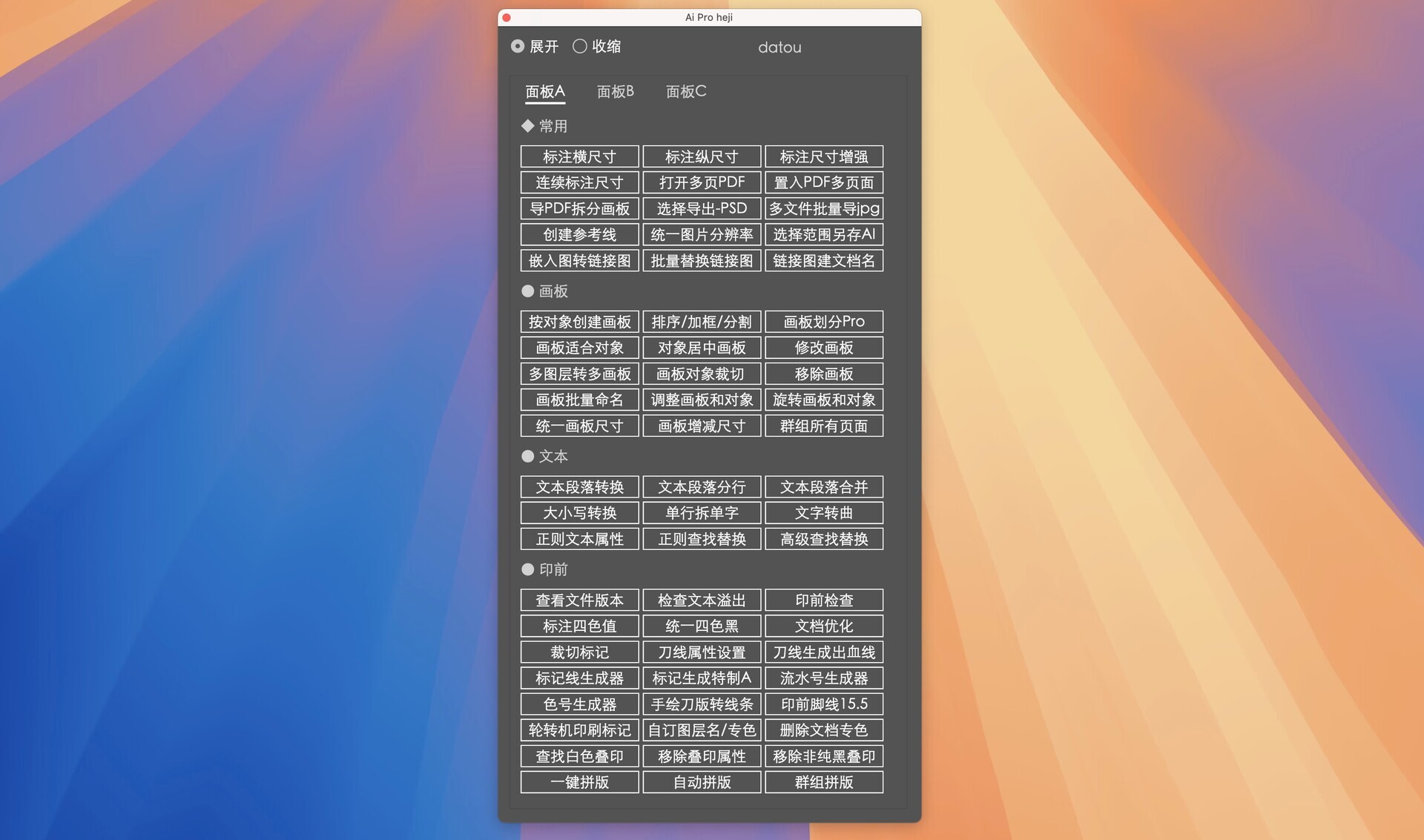Close the Ai Pro heji window
The image size is (1424, 840).
tap(507, 17)
